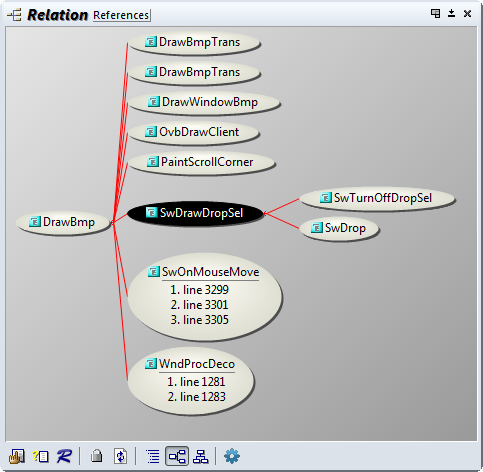This screenshot has height=472, width=483.
Task: Open the gear settings icon
Action: pos(232,456)
